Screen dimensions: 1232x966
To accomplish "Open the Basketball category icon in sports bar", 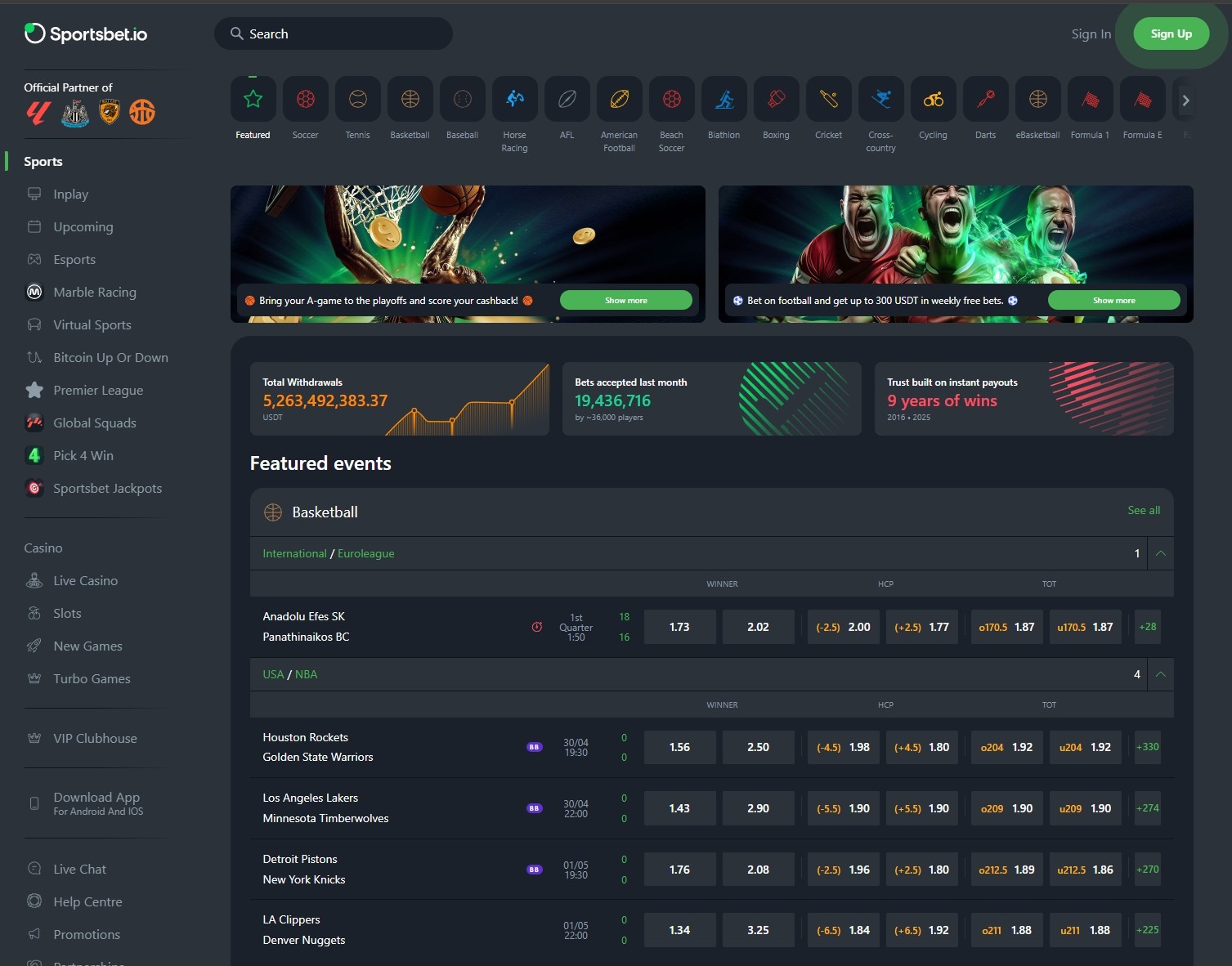I will pos(410,100).
